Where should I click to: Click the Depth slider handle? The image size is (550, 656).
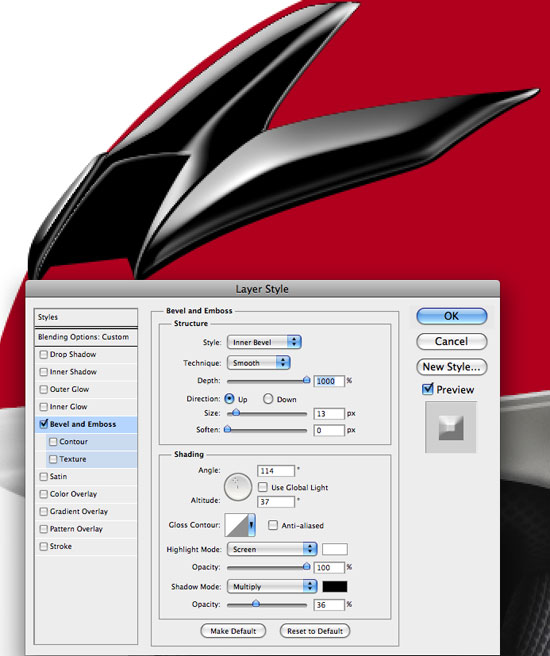pyautogui.click(x=307, y=380)
